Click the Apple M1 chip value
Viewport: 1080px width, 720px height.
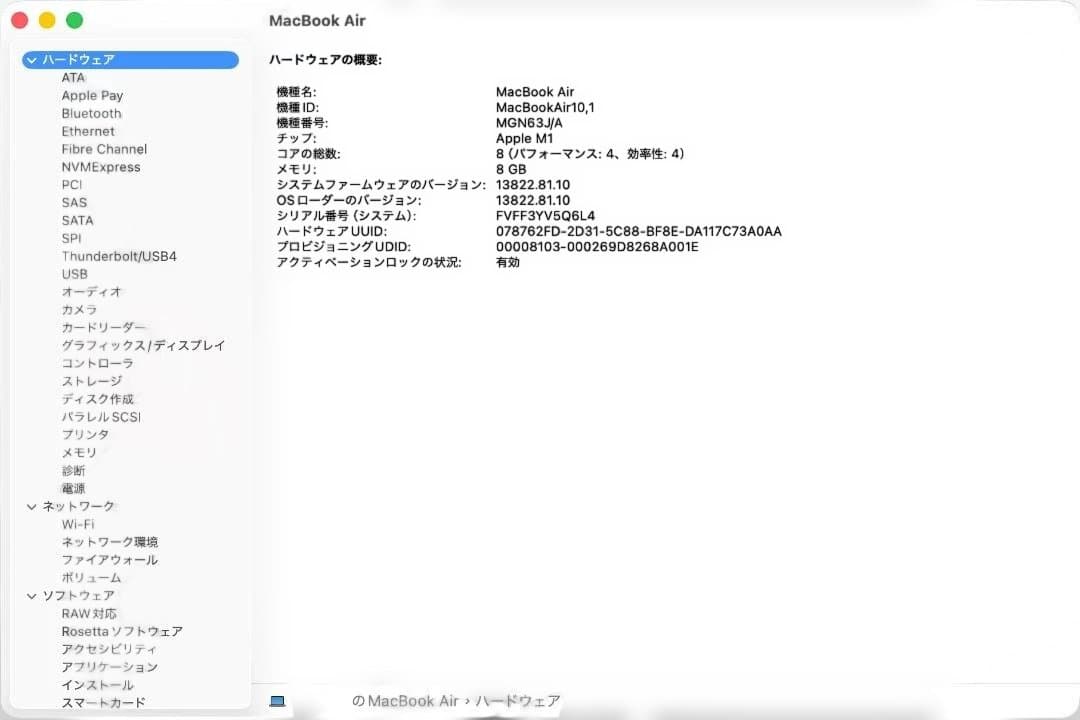pos(524,138)
